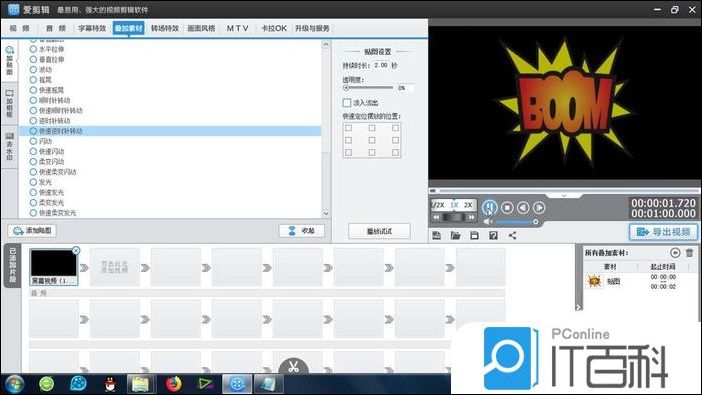702x395 pixels.
Task: Click the 收起 collapse button
Action: (301, 231)
